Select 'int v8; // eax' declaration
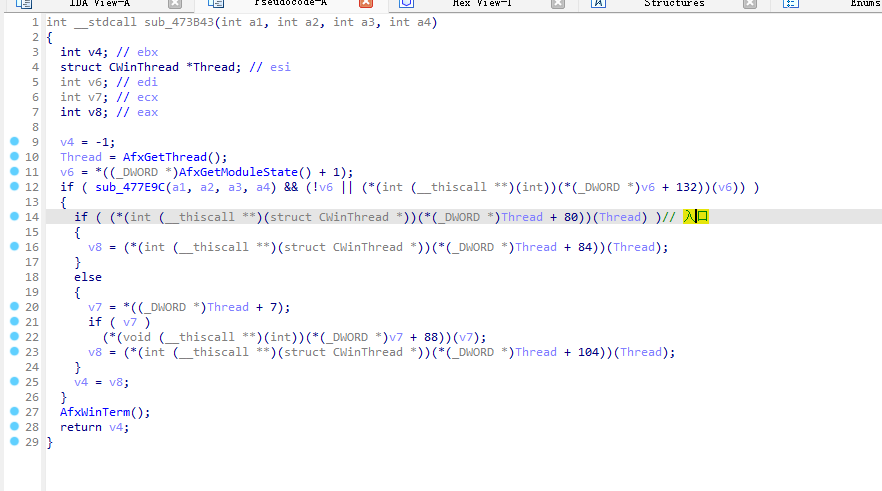This screenshot has height=491, width=882. 109,112
